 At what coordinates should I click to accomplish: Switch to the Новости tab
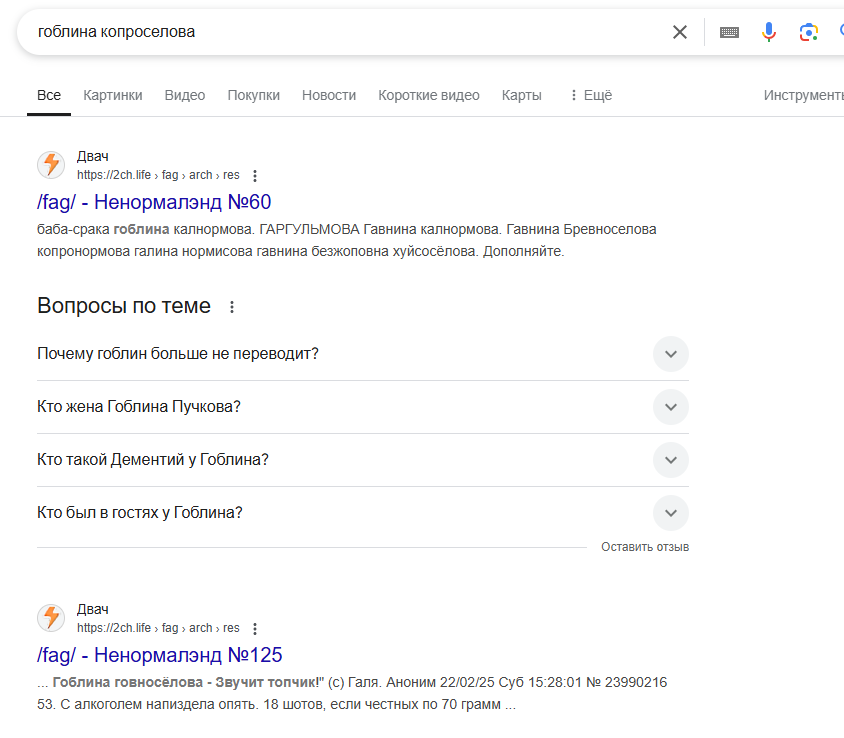click(x=329, y=95)
